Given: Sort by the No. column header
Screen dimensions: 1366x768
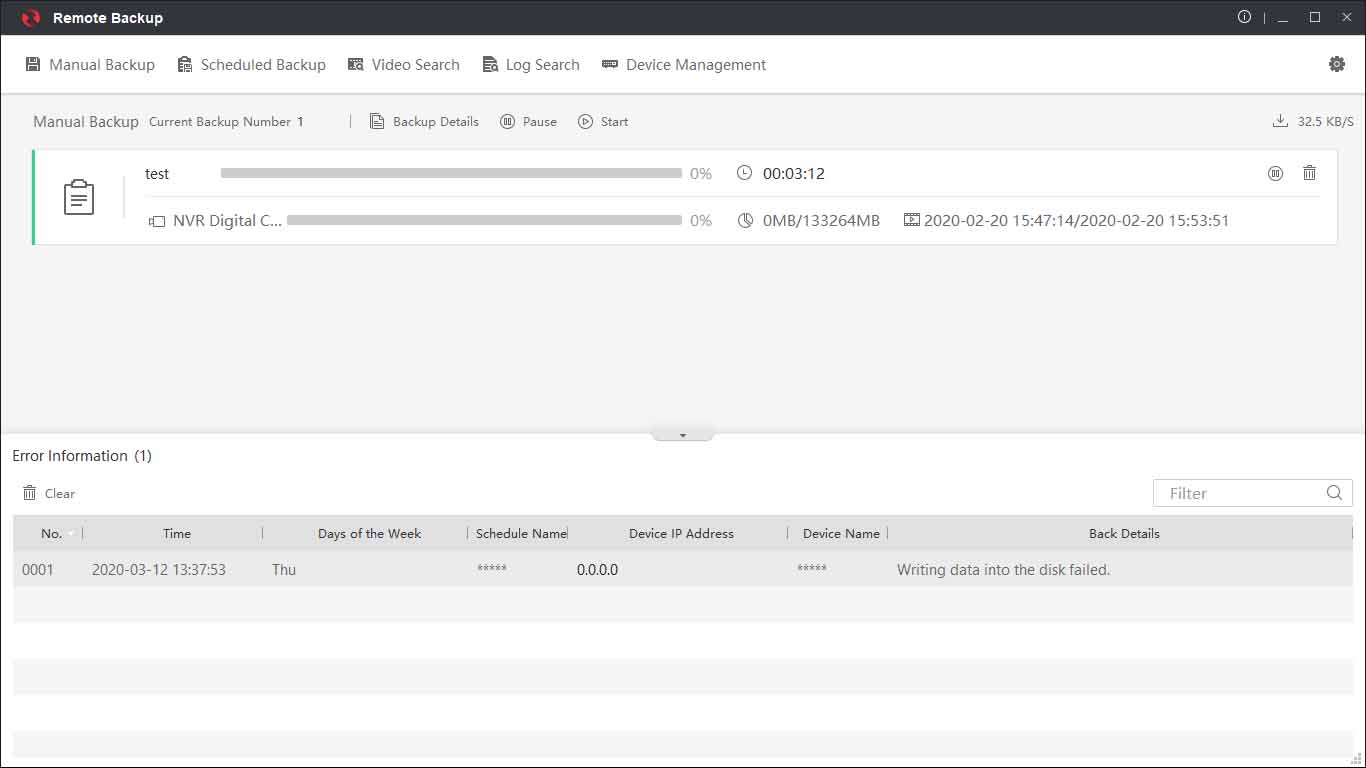Looking at the screenshot, I should 52,534.
